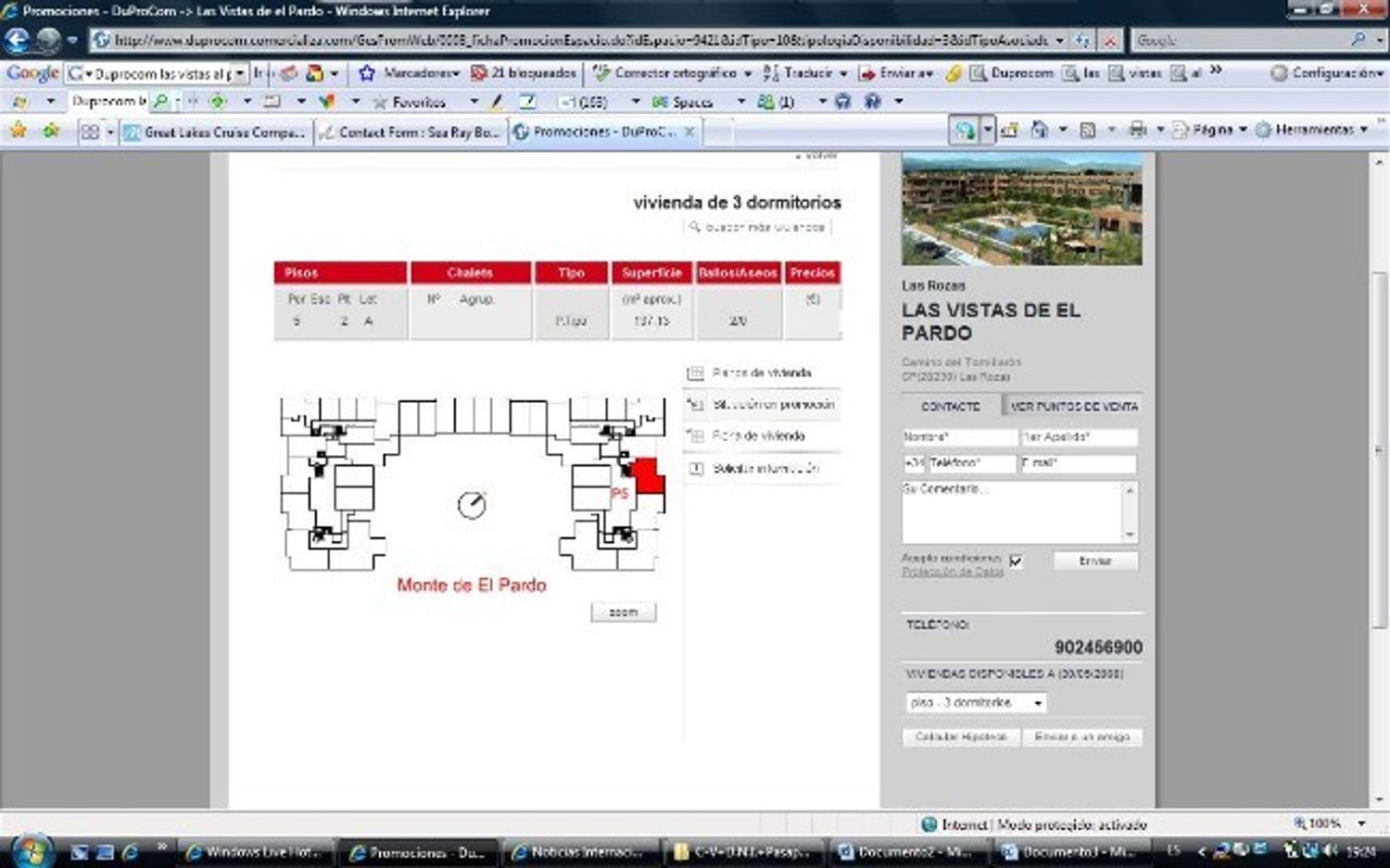Click the Planos de vivienda icon
This screenshot has width=1390, height=868.
[x=695, y=372]
